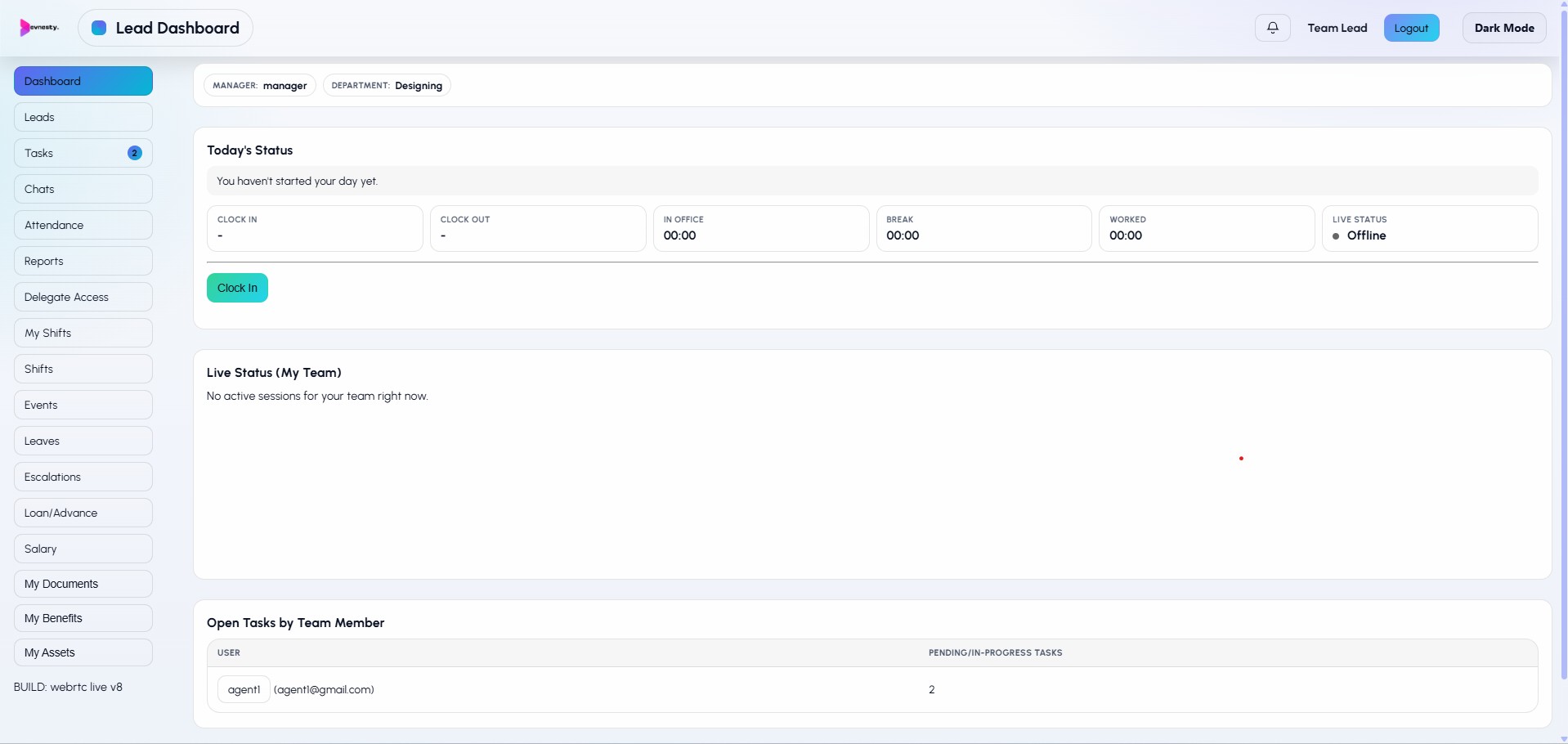The image size is (1568, 744).
Task: Toggle Live Status to online
Action: pos(1369,236)
